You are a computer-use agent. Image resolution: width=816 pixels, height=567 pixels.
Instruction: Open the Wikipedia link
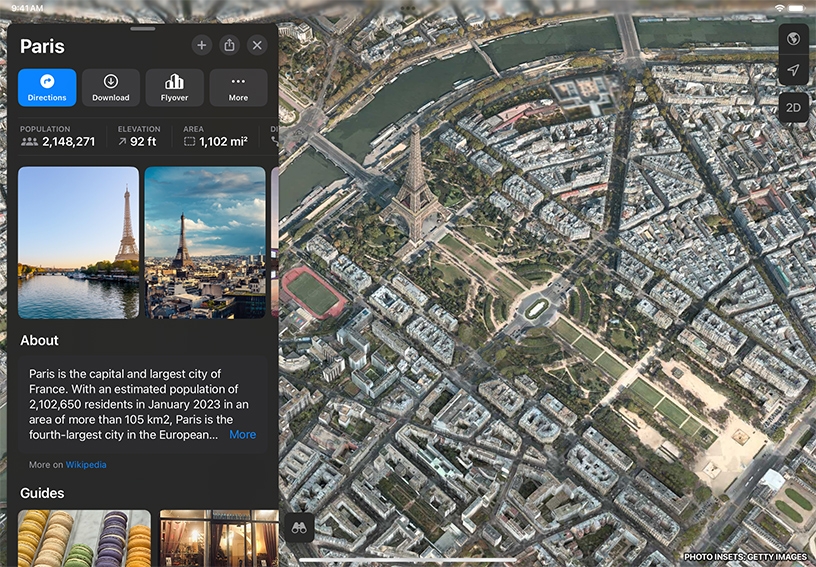click(x=86, y=465)
